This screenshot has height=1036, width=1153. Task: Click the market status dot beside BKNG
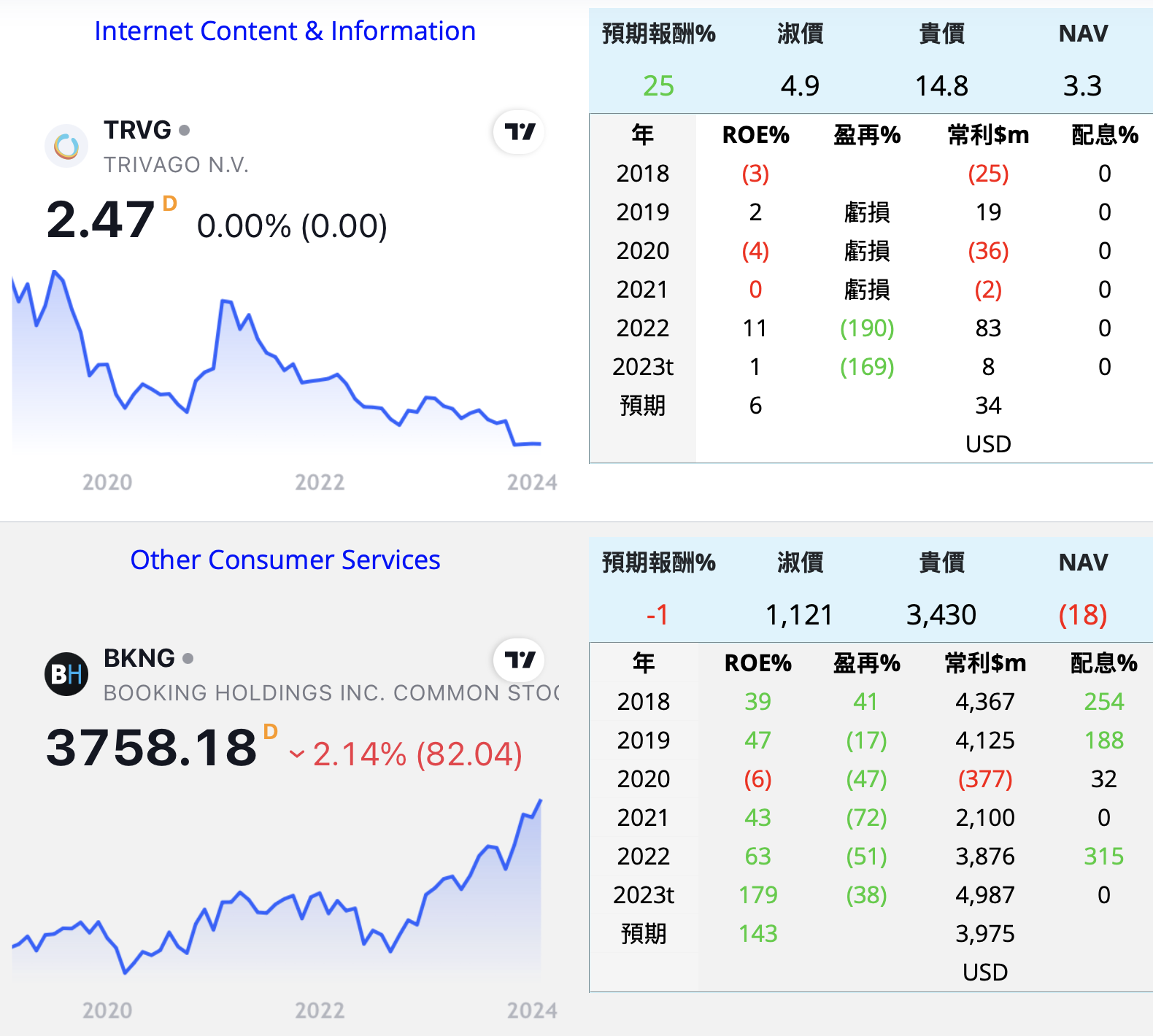(x=188, y=659)
